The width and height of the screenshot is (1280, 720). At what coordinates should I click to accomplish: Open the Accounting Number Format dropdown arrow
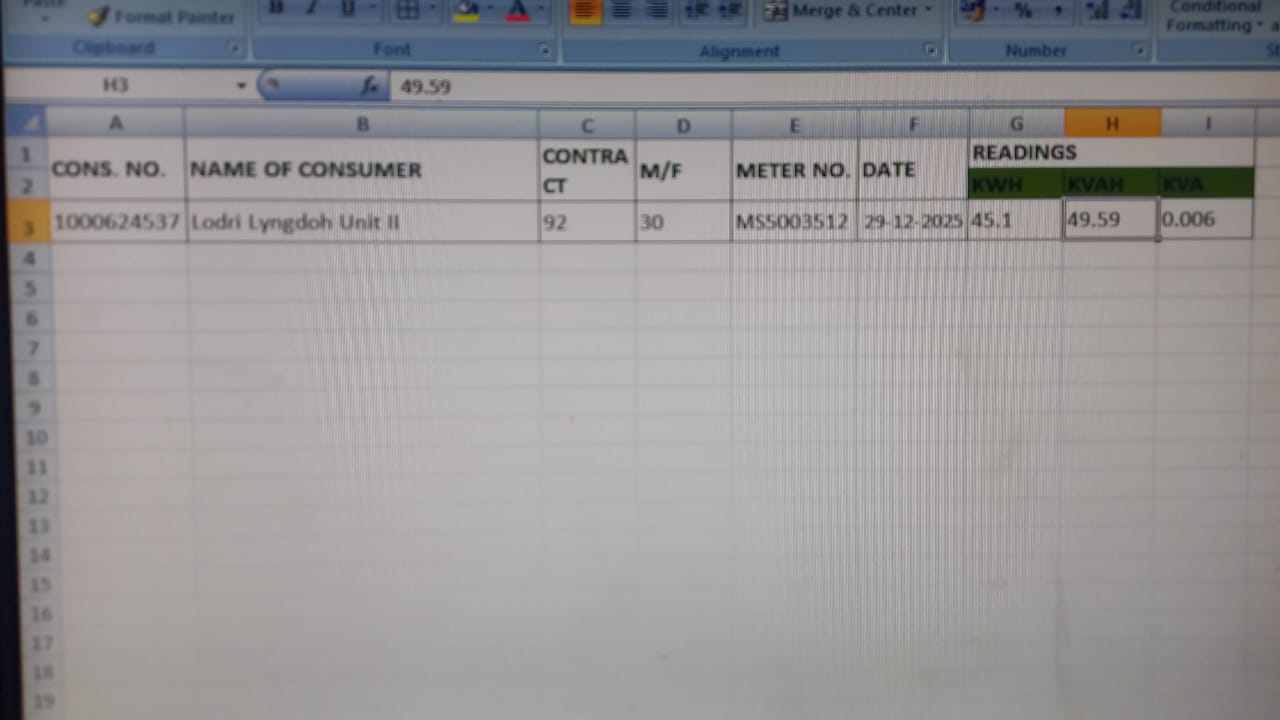pyautogui.click(x=996, y=11)
